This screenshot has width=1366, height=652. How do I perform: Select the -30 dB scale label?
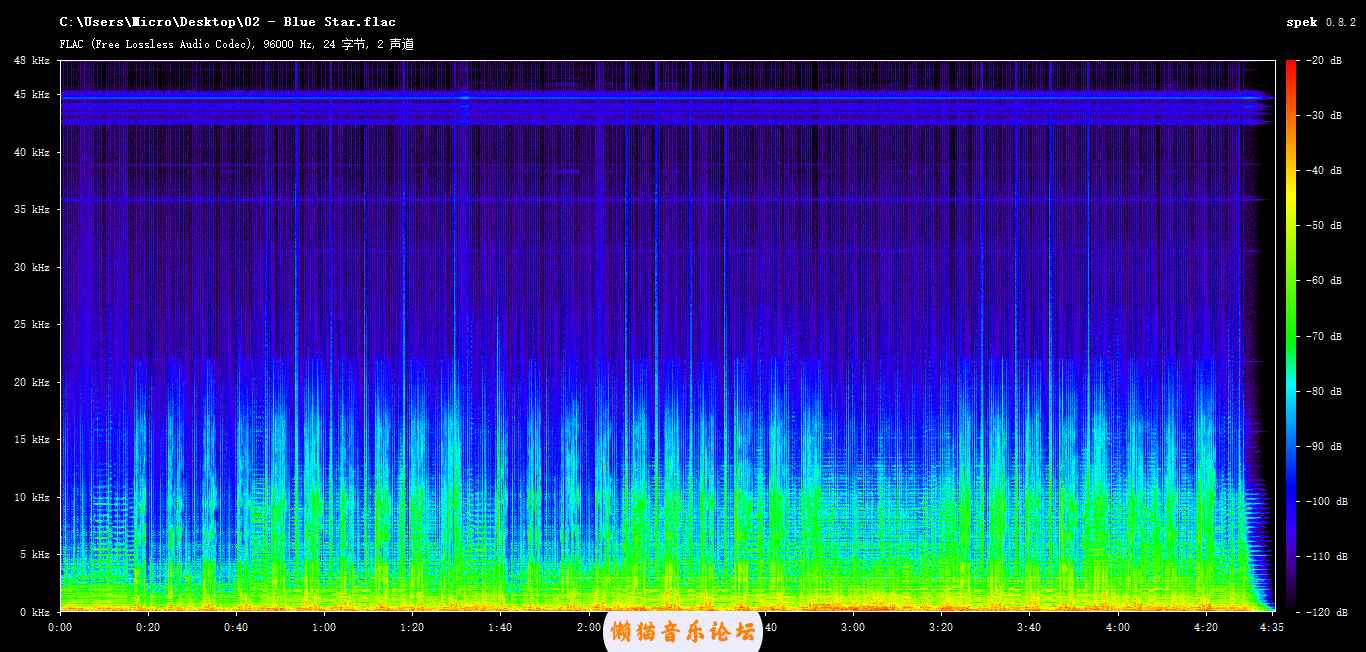[x=1326, y=116]
